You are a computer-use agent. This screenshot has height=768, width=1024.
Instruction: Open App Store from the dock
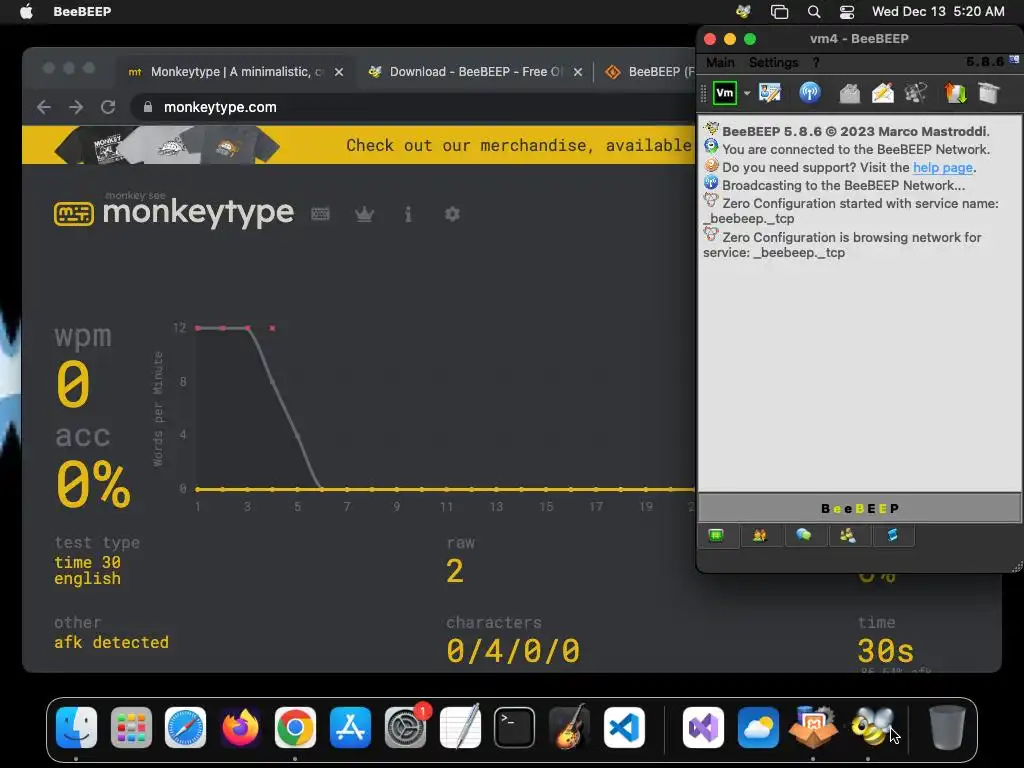click(350, 728)
